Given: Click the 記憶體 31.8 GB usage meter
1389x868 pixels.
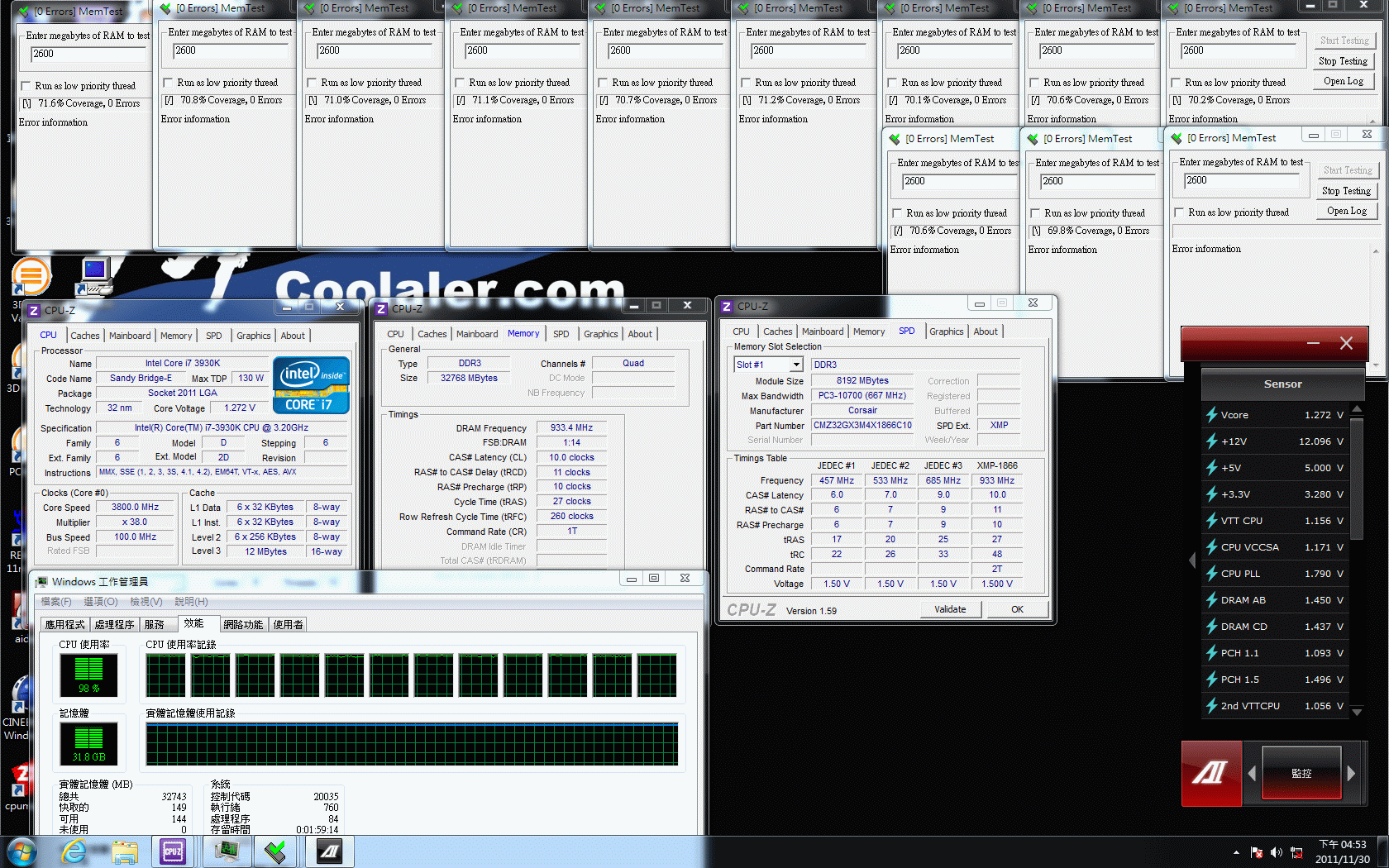Looking at the screenshot, I should [x=88, y=743].
